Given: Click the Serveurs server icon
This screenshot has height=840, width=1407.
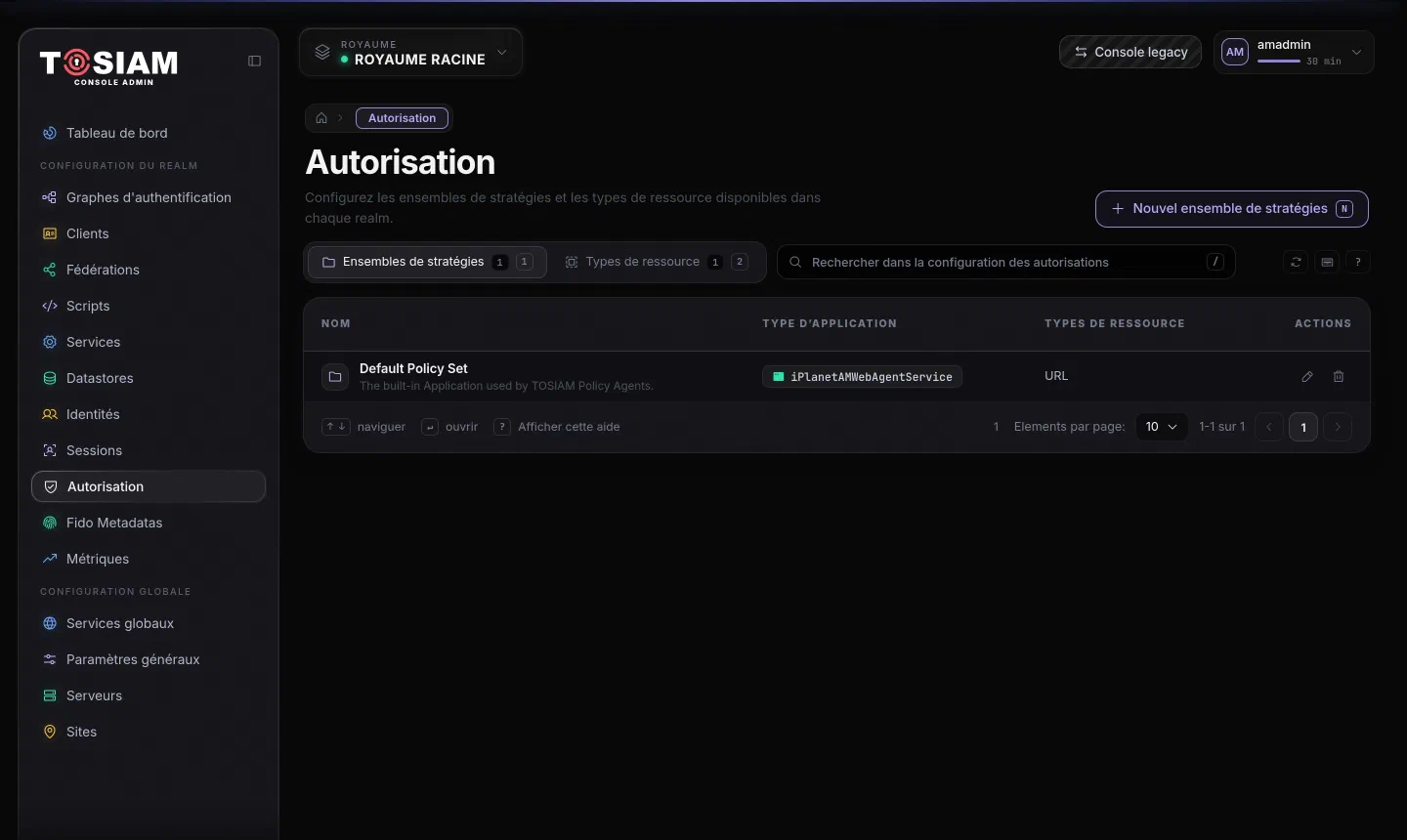Looking at the screenshot, I should [x=50, y=695].
